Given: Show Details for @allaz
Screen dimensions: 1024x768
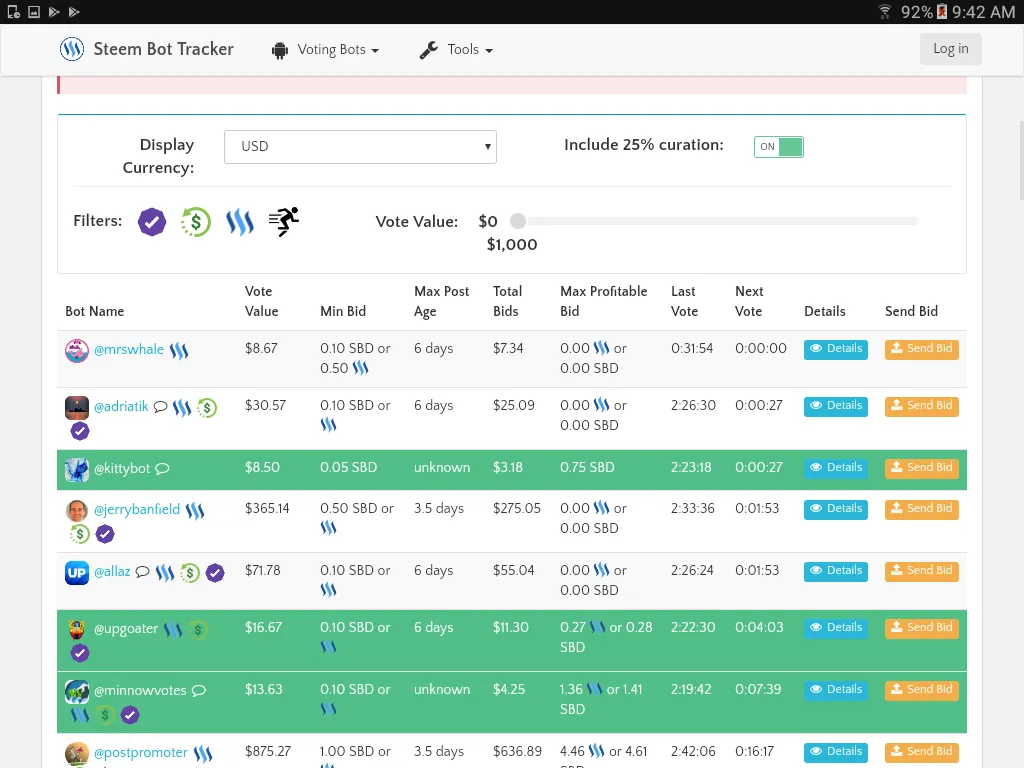Looking at the screenshot, I should click(x=835, y=571).
